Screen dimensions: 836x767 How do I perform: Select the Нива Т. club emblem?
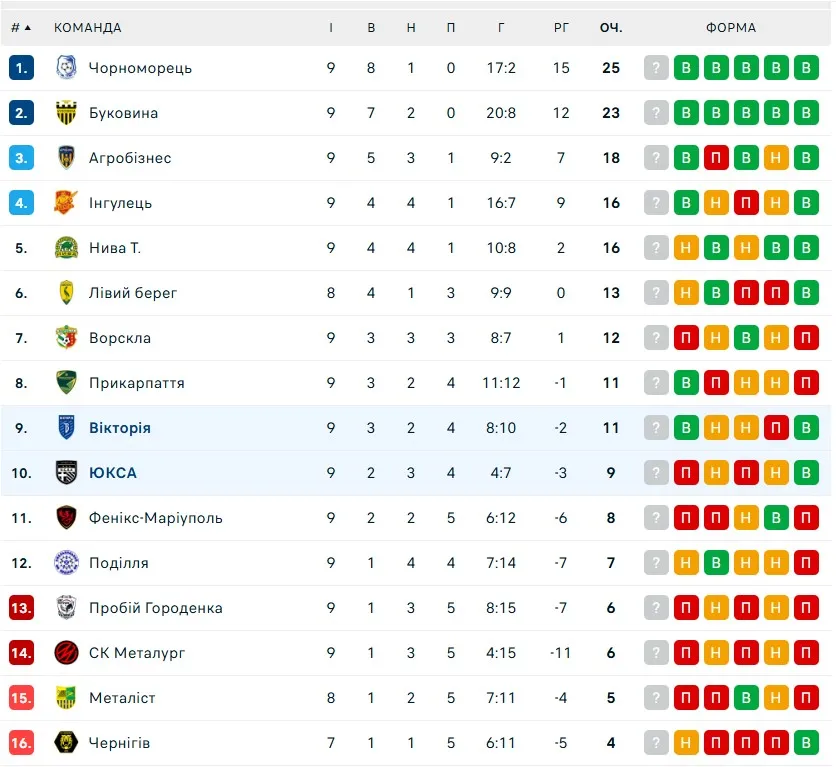66,248
